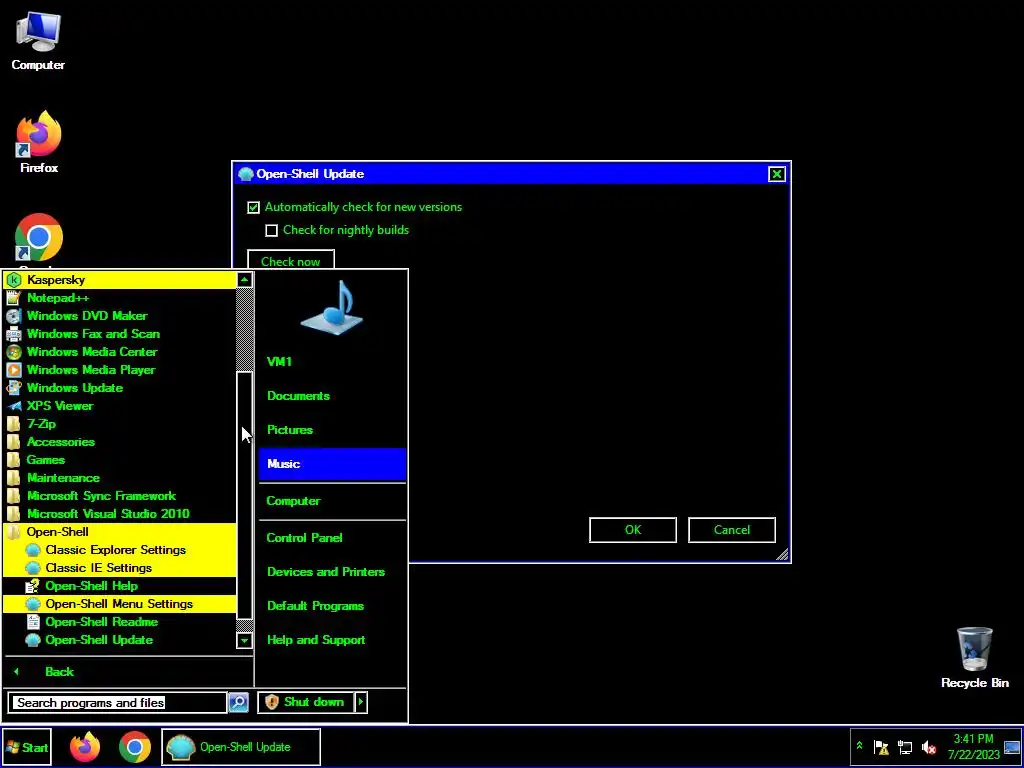This screenshot has width=1024, height=768.
Task: Click the Windows Fax and Scan icon
Action: coord(14,334)
